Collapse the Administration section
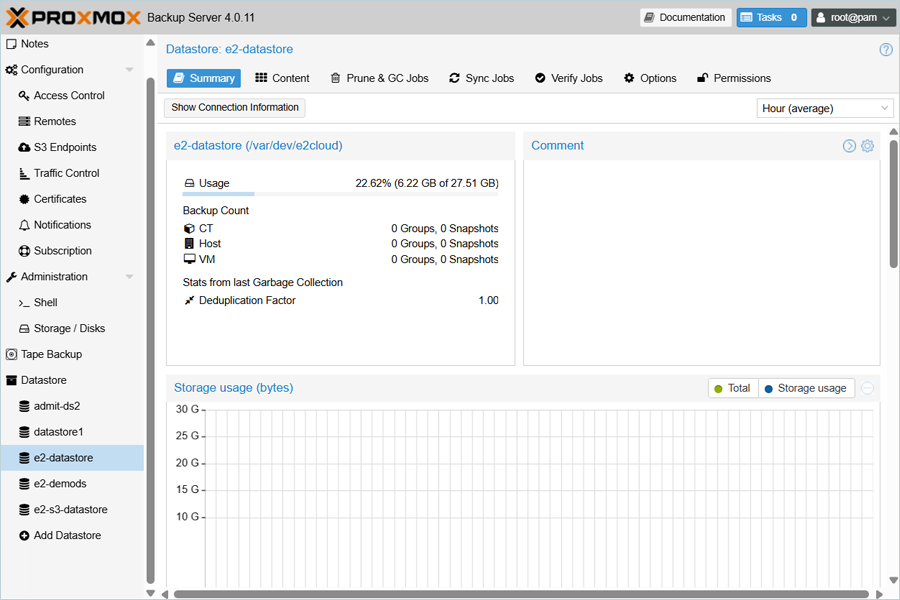This screenshot has width=900, height=600. coord(129,277)
